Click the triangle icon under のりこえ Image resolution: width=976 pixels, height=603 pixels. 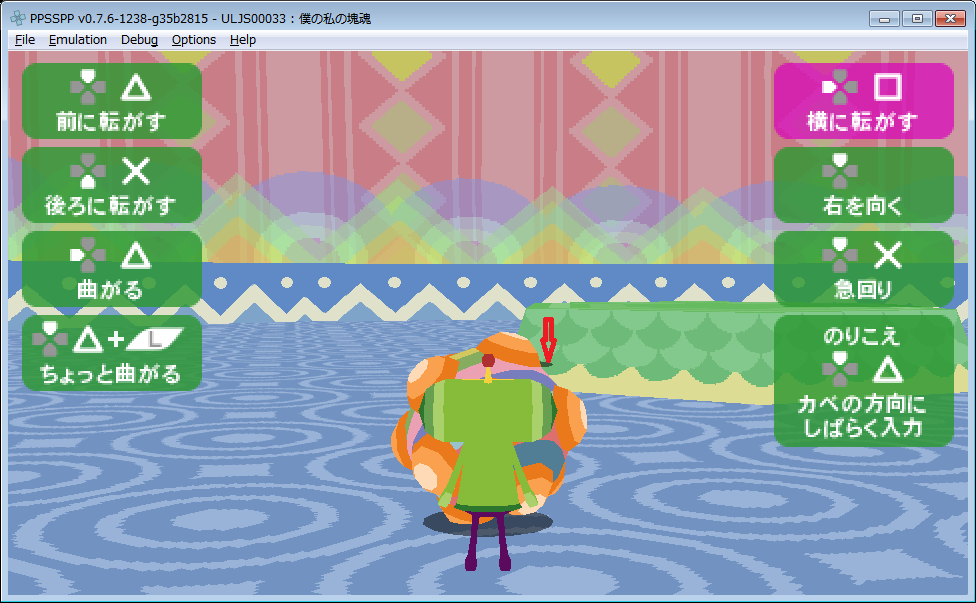[888, 372]
